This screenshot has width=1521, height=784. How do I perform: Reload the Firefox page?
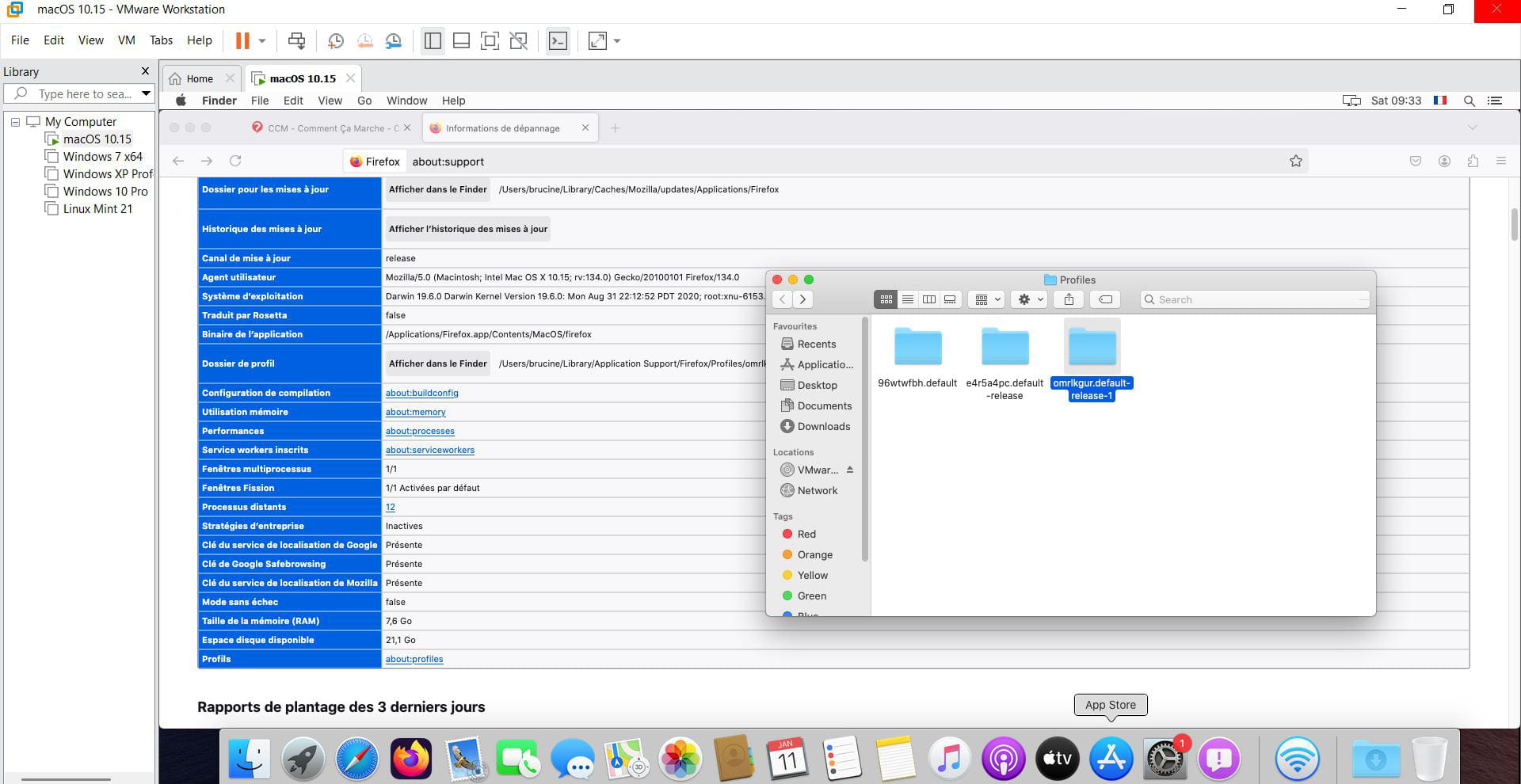pyautogui.click(x=235, y=161)
